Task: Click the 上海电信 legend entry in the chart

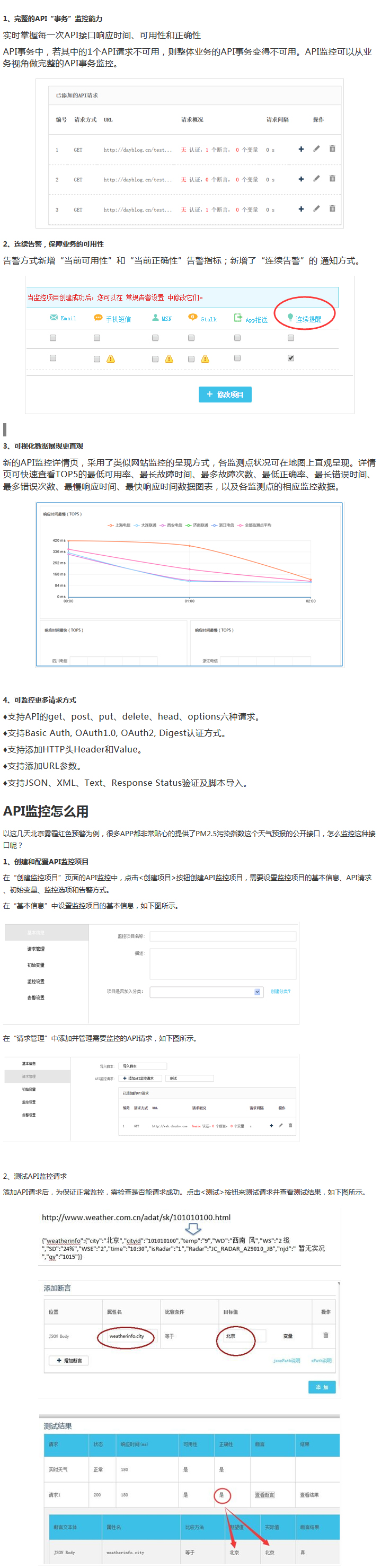Action: (119, 524)
